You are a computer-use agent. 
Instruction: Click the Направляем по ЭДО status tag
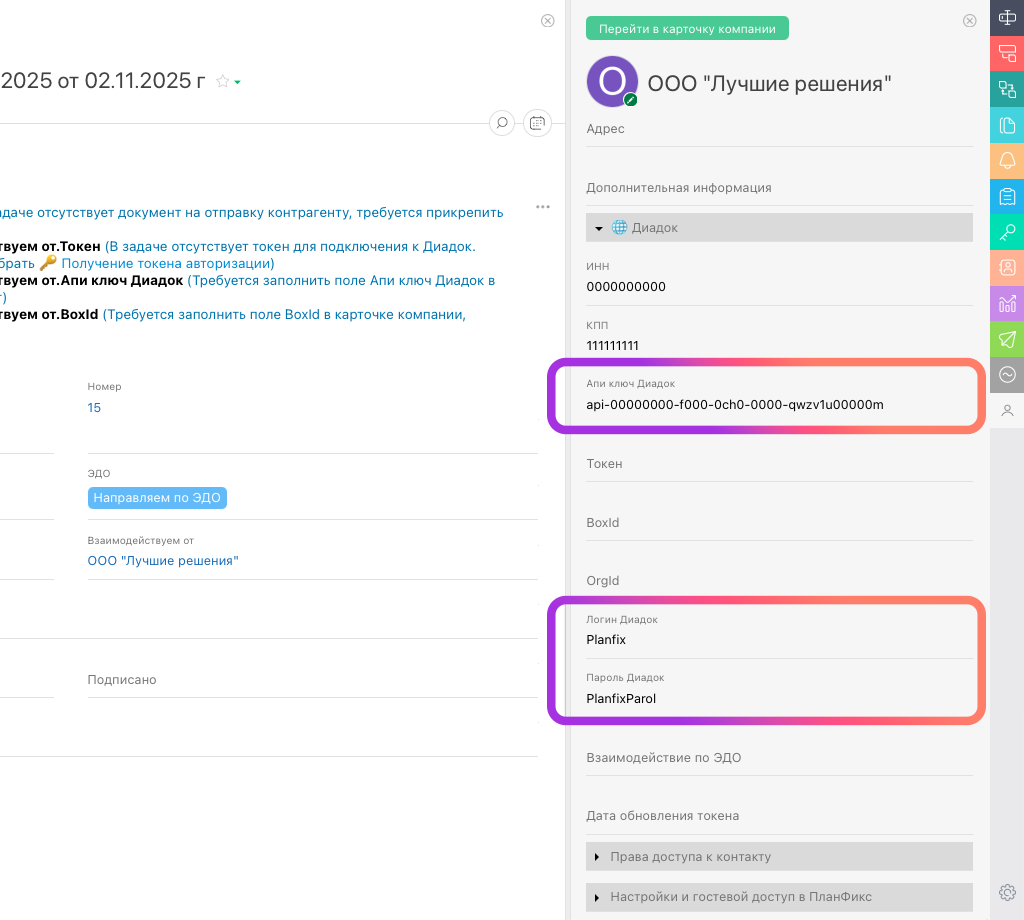(157, 498)
